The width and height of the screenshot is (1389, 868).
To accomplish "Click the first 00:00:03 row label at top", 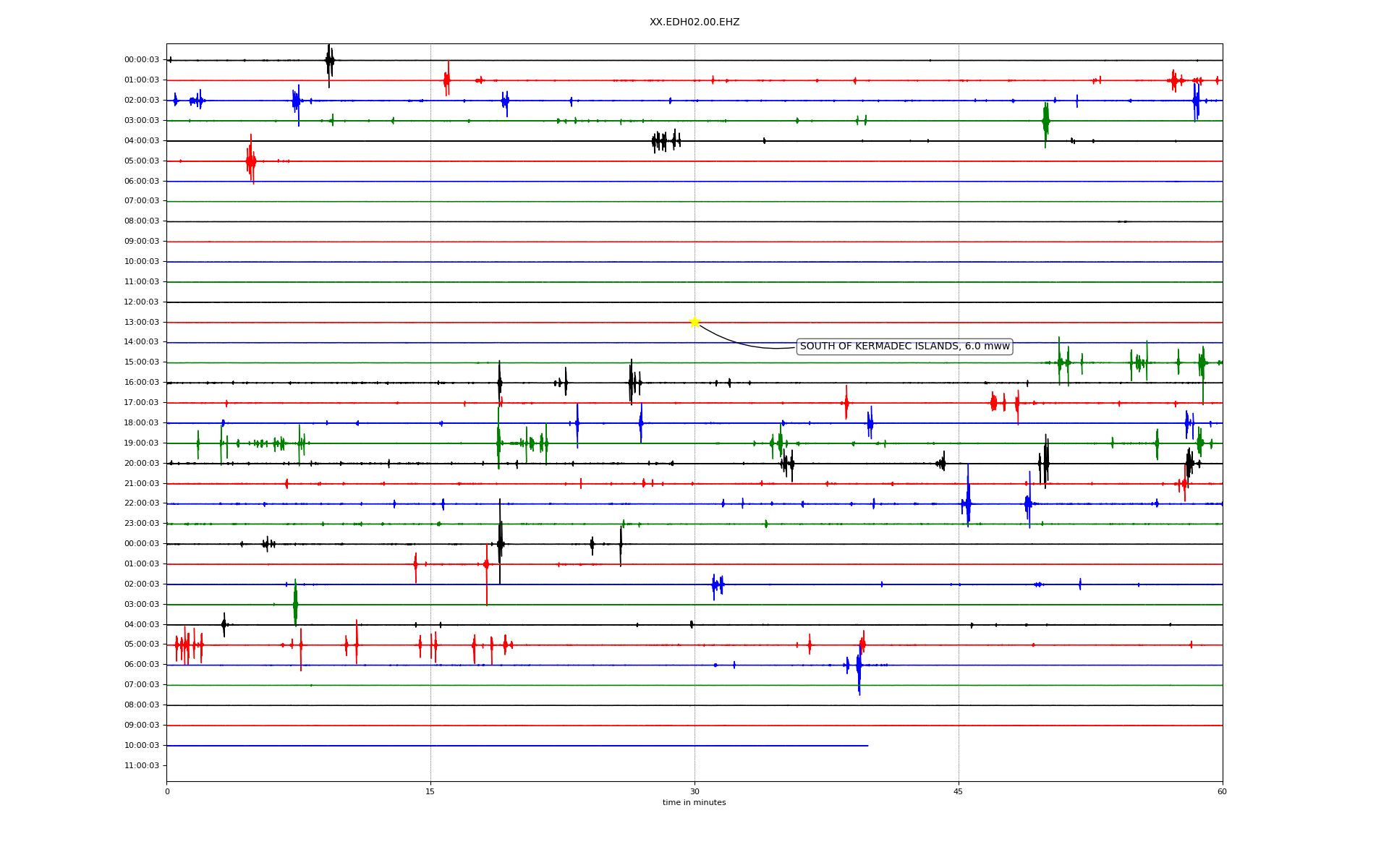I will (141, 60).
